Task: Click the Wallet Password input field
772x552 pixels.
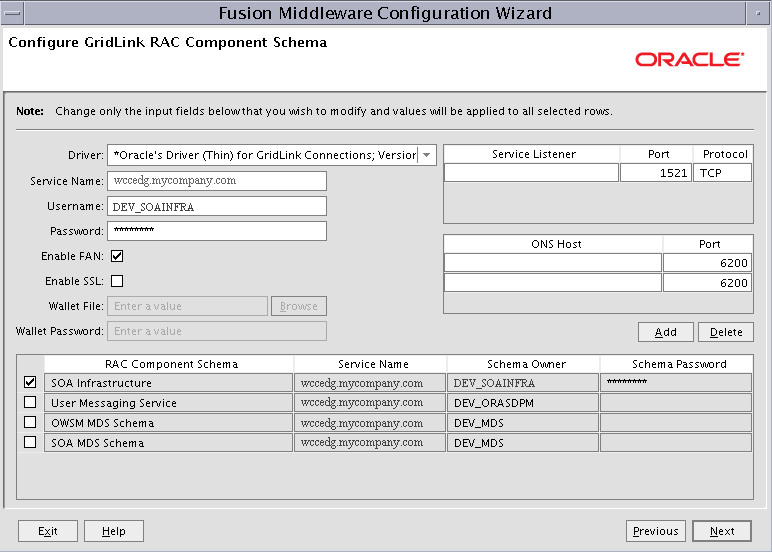Action: coord(217,331)
